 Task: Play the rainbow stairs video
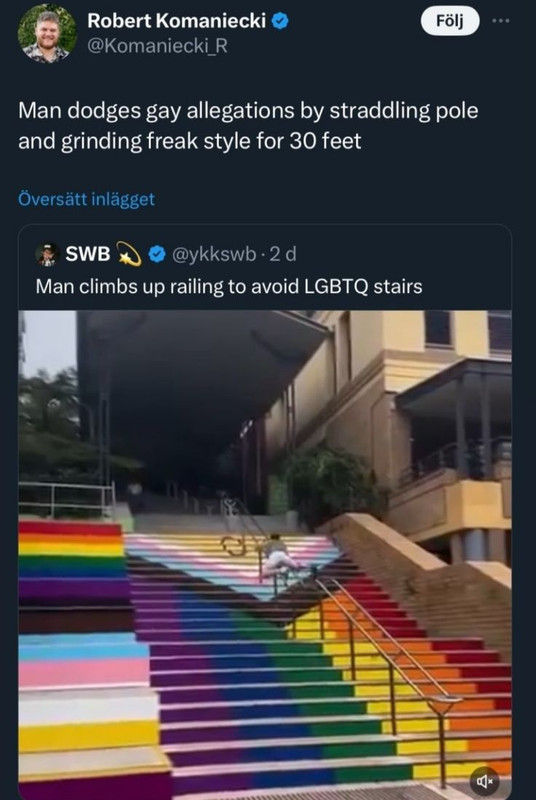click(265, 555)
